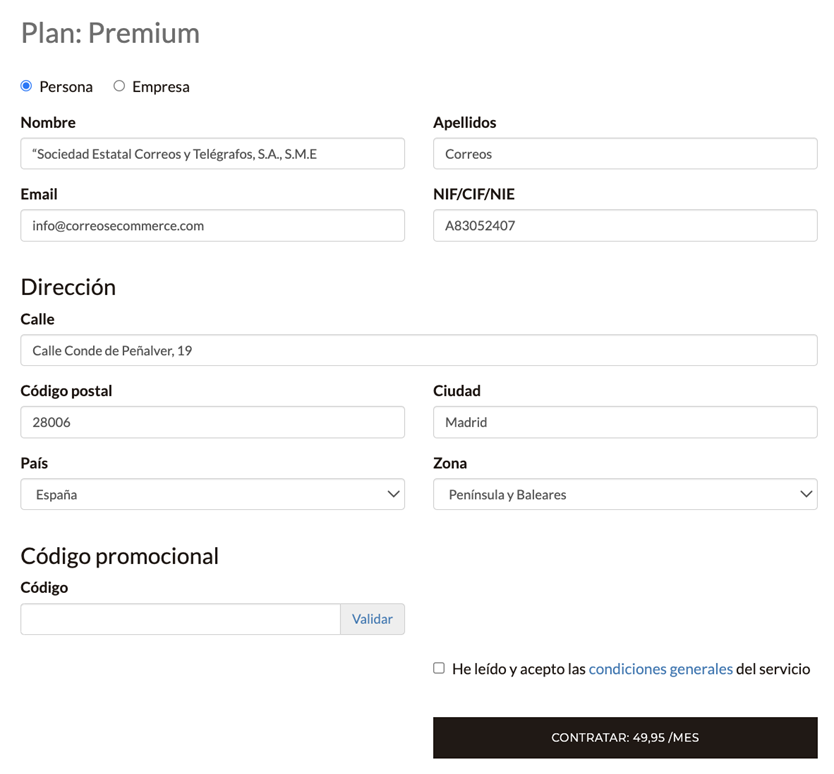Click the chevron arrow in the País selector

[393, 494]
